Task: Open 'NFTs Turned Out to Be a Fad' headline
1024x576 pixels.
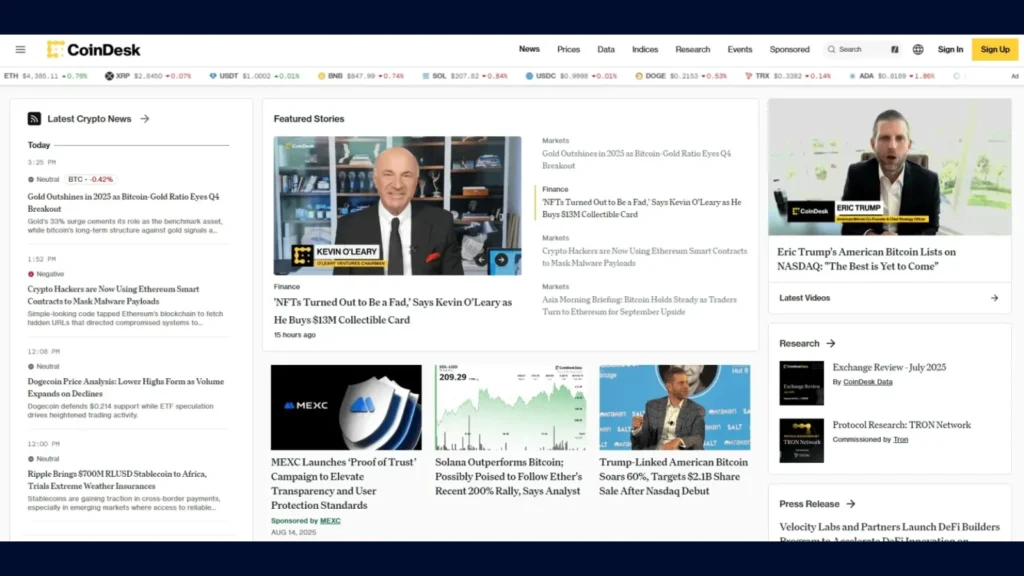Action: click(392, 311)
